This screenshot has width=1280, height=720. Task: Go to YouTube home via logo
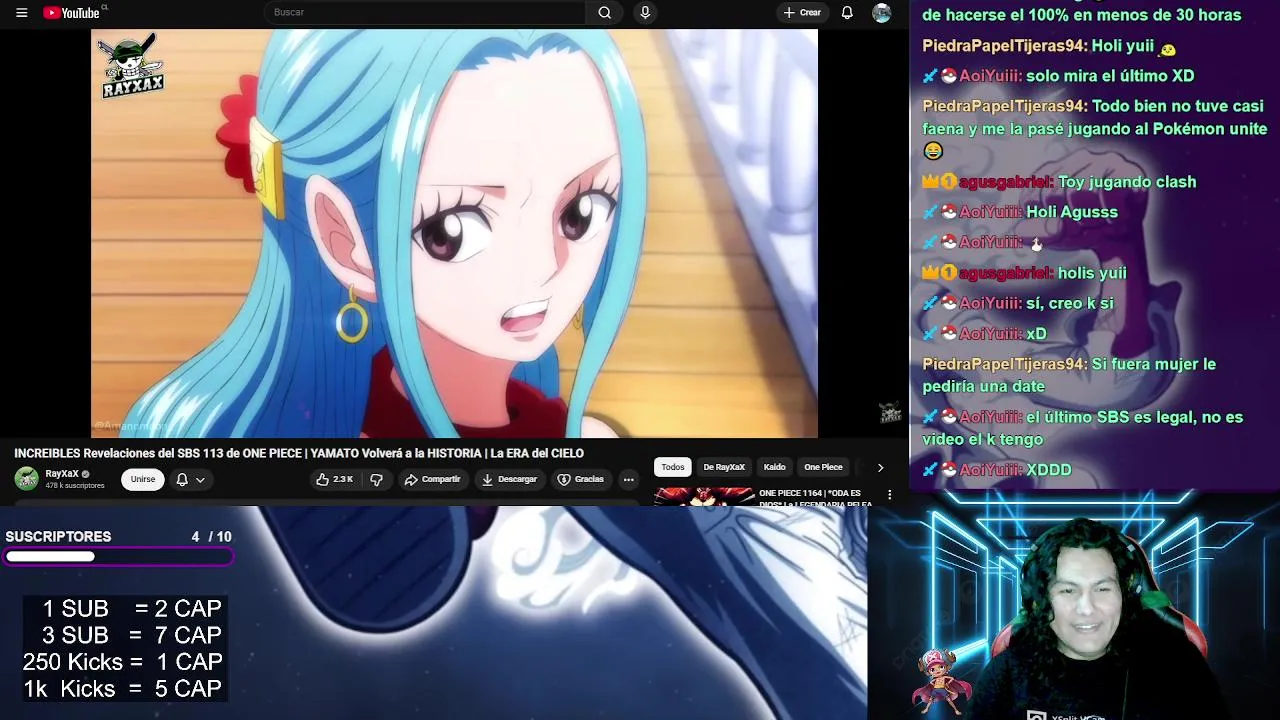(x=72, y=12)
